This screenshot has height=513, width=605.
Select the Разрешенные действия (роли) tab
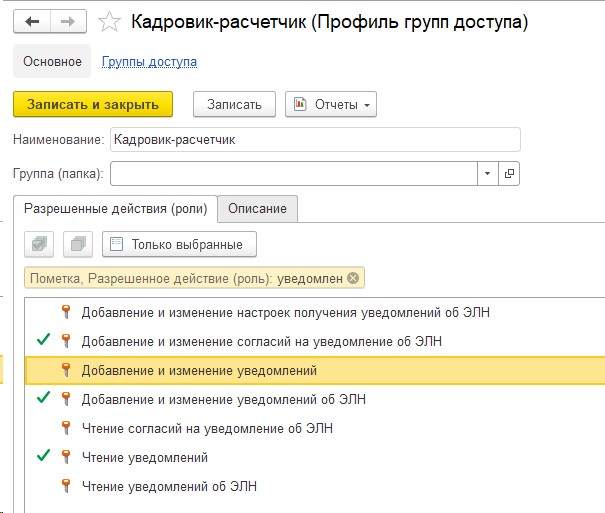click(x=115, y=209)
